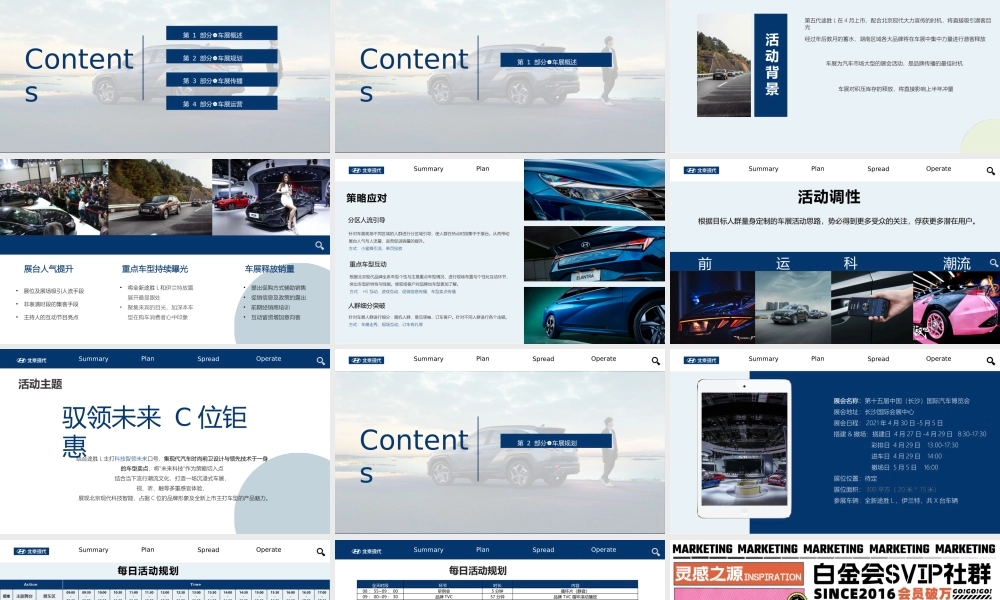Click search icon on 活动主题 slide
Screen dimensions: 1000x600
tap(320, 361)
